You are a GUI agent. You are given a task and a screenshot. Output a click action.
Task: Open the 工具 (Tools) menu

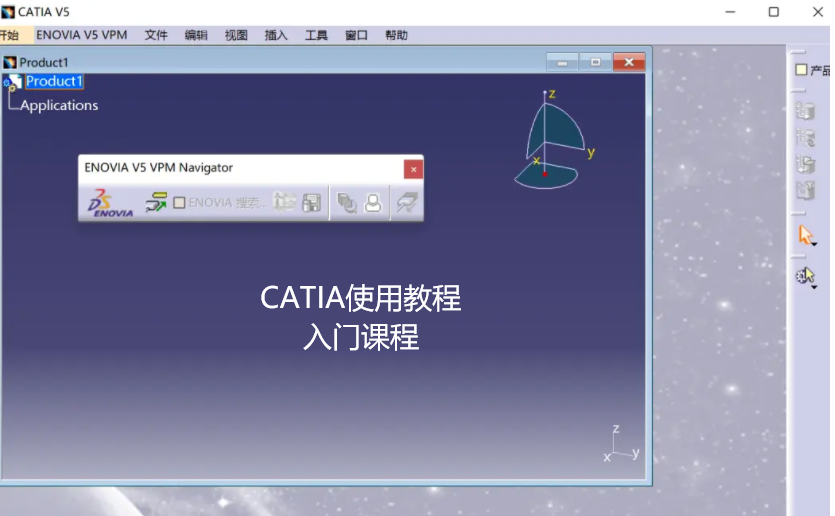316,35
